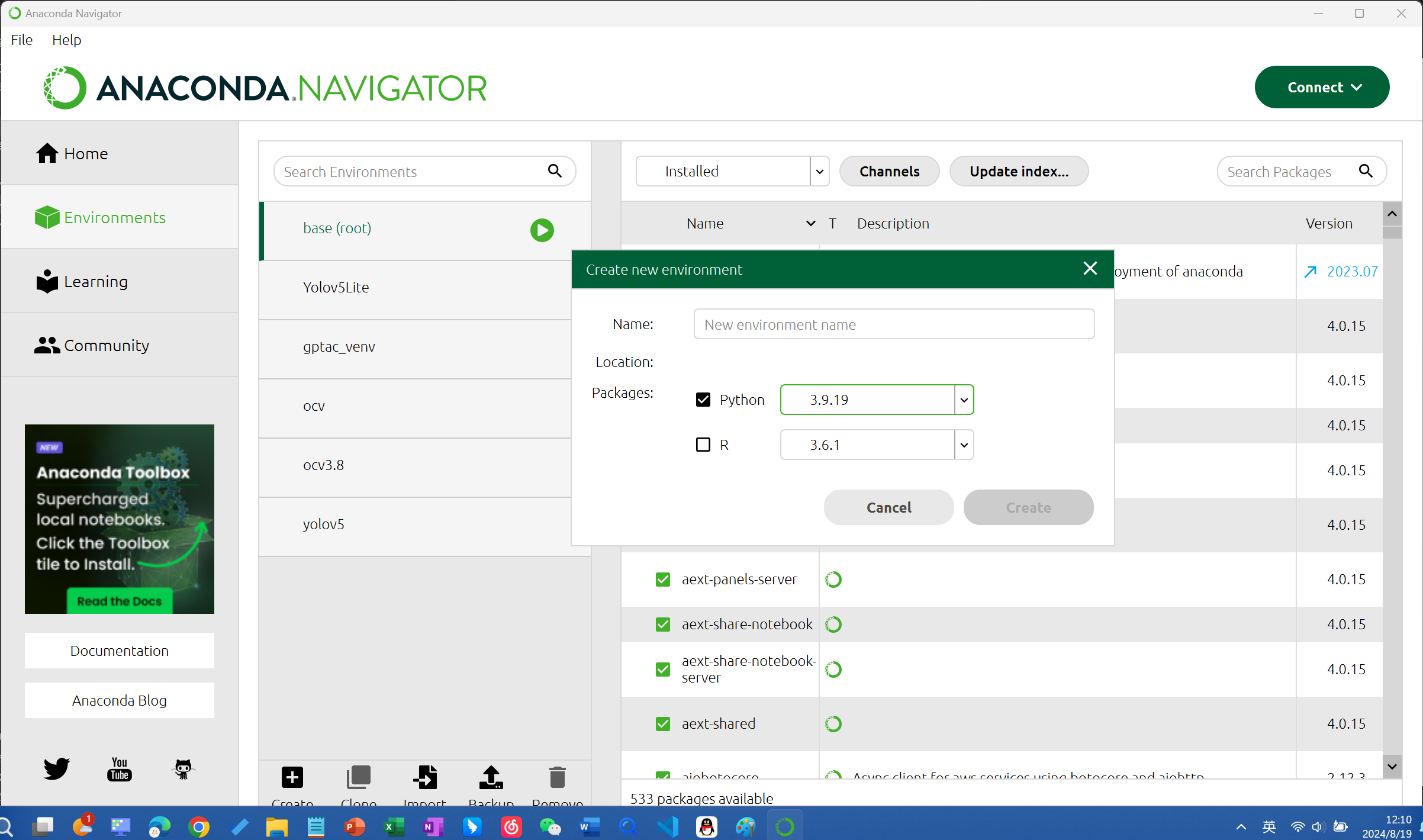Switch to the Learning tab

point(120,281)
